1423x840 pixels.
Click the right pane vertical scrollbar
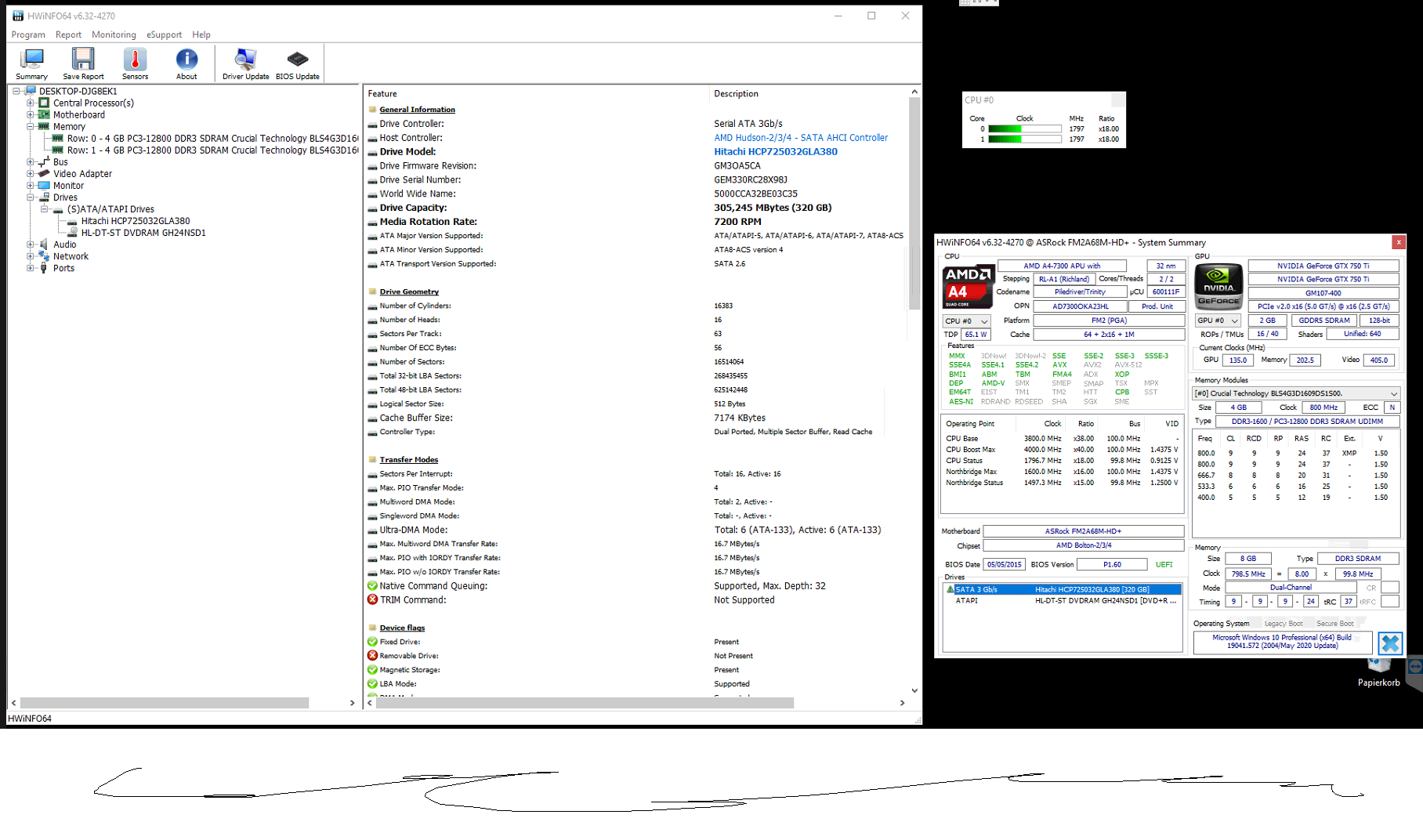pyautogui.click(x=914, y=204)
